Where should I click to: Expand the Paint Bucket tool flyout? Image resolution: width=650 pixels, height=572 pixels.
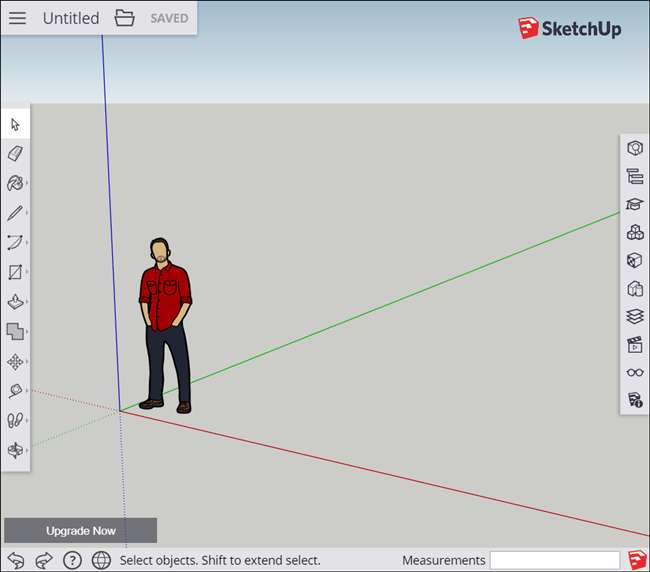point(26,184)
